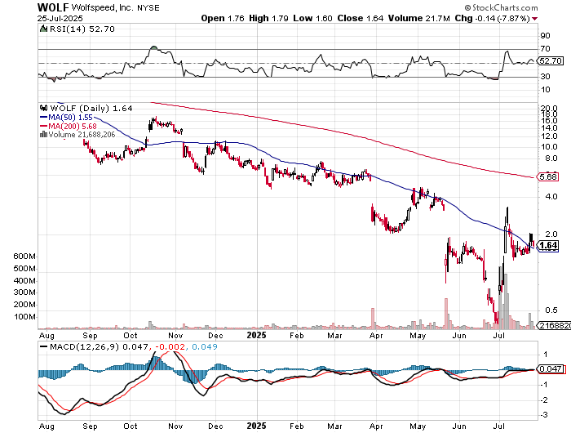571x433 pixels.
Task: Click the 70 overbought level on RSI axis
Action: pos(545,49)
